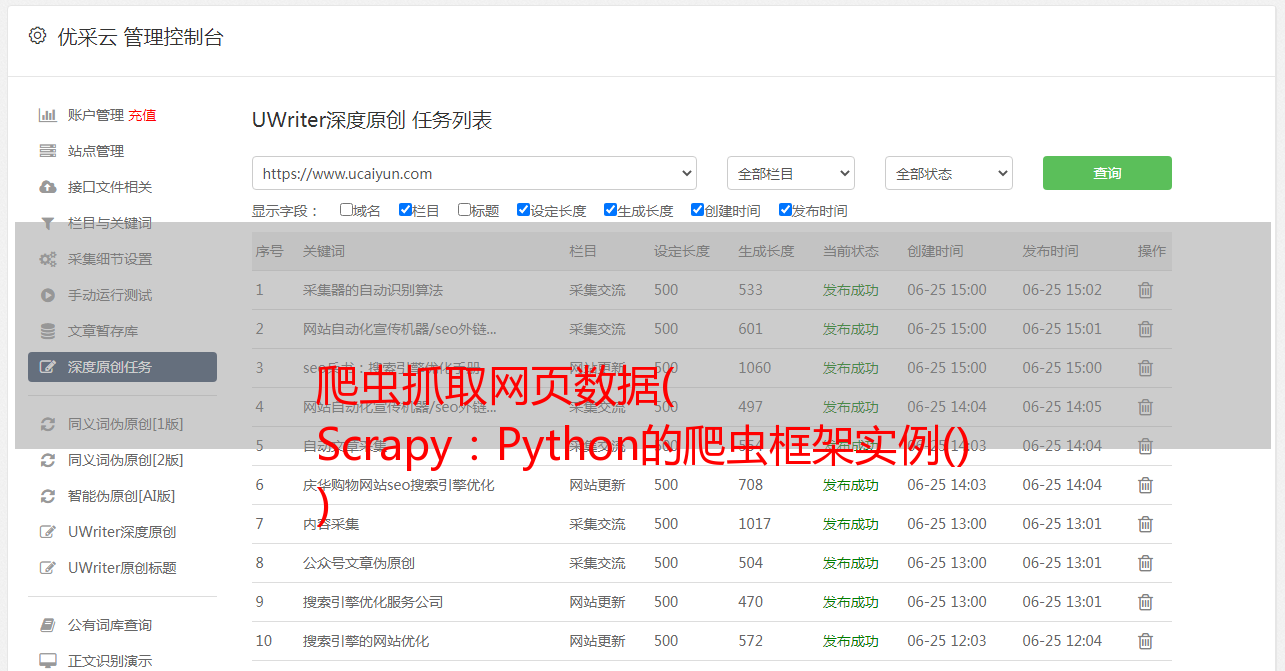Delete the 公众号文章伪原创 task via trash icon
The width and height of the screenshot is (1285, 671).
tap(1145, 563)
